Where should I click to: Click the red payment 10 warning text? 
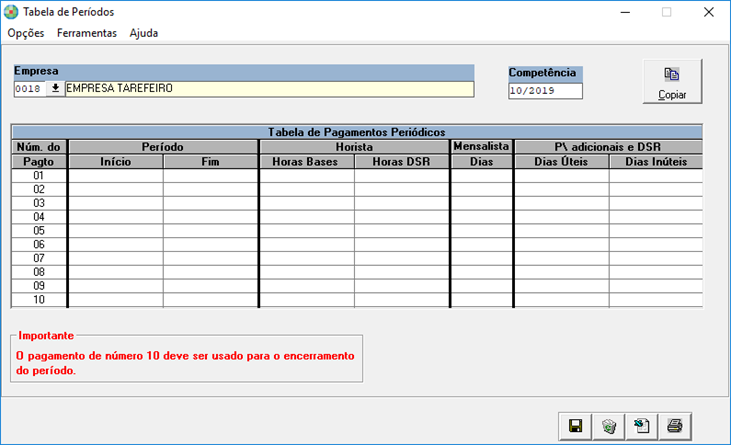tap(185, 363)
